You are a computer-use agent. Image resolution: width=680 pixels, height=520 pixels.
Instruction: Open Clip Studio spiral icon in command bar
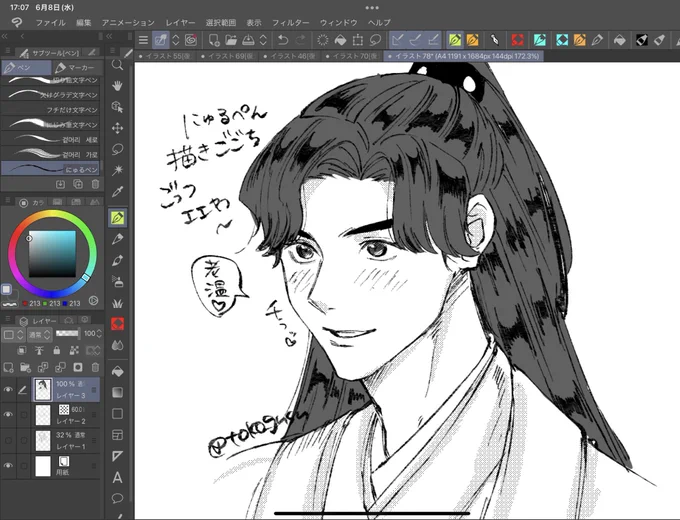click(x=191, y=40)
